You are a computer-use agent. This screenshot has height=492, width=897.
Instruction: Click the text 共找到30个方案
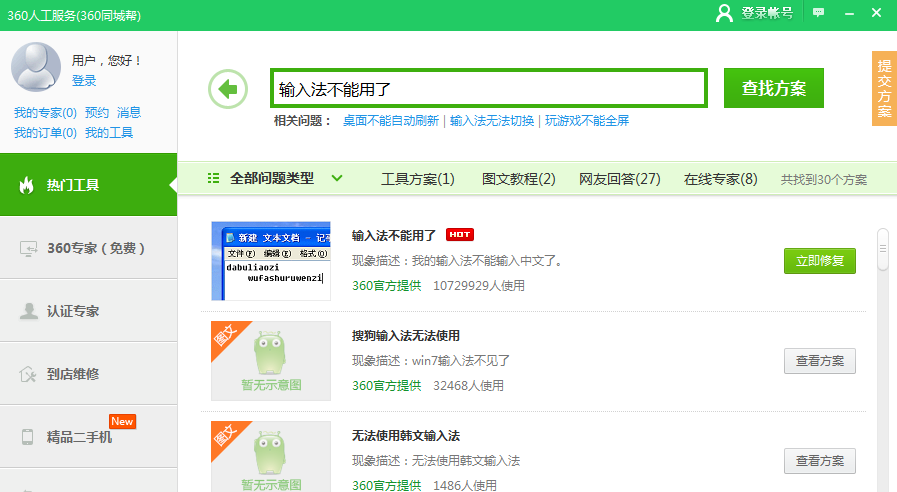[x=824, y=180]
